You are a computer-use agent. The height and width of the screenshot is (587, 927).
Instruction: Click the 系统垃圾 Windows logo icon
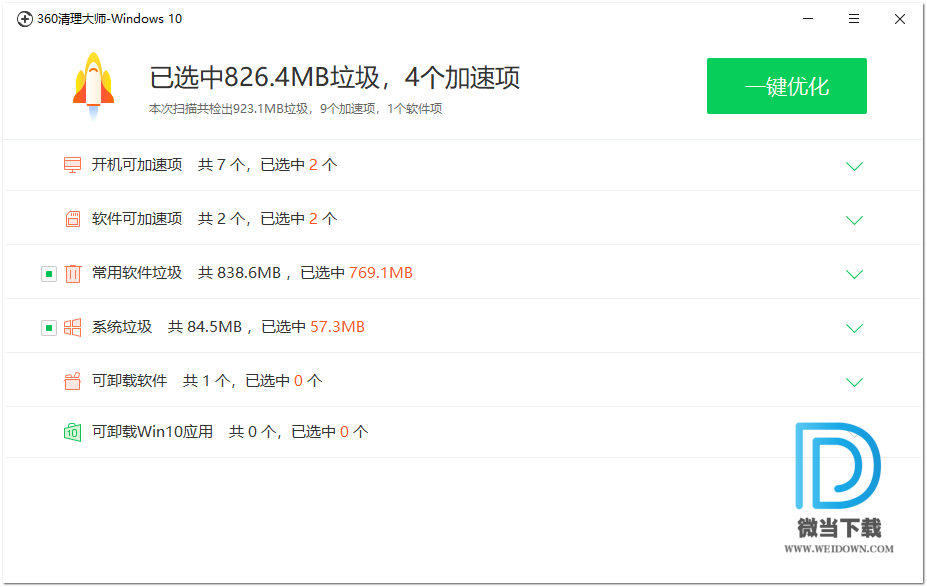(x=72, y=327)
